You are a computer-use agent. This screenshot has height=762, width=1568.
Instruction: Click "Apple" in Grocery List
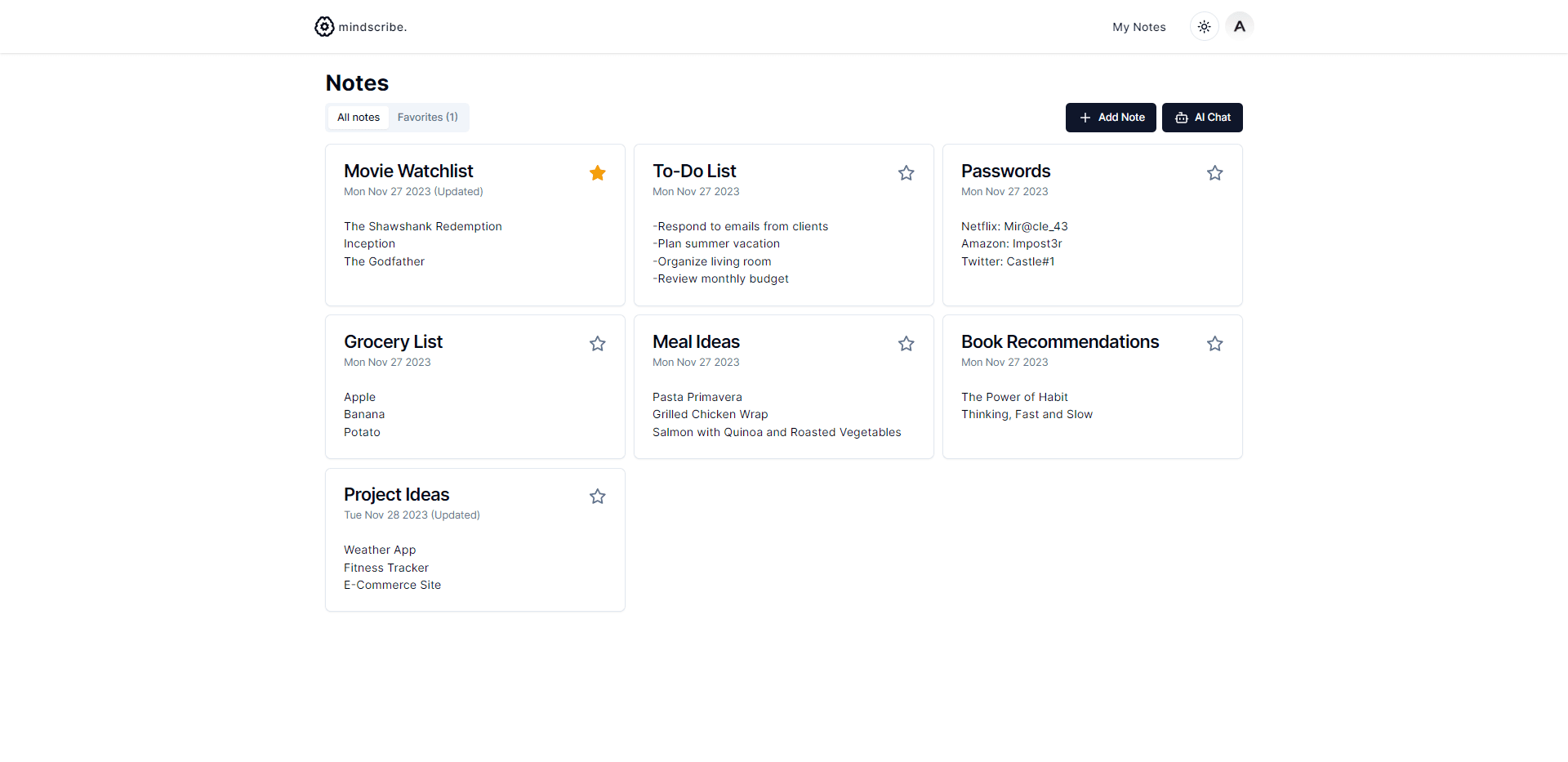tap(359, 397)
